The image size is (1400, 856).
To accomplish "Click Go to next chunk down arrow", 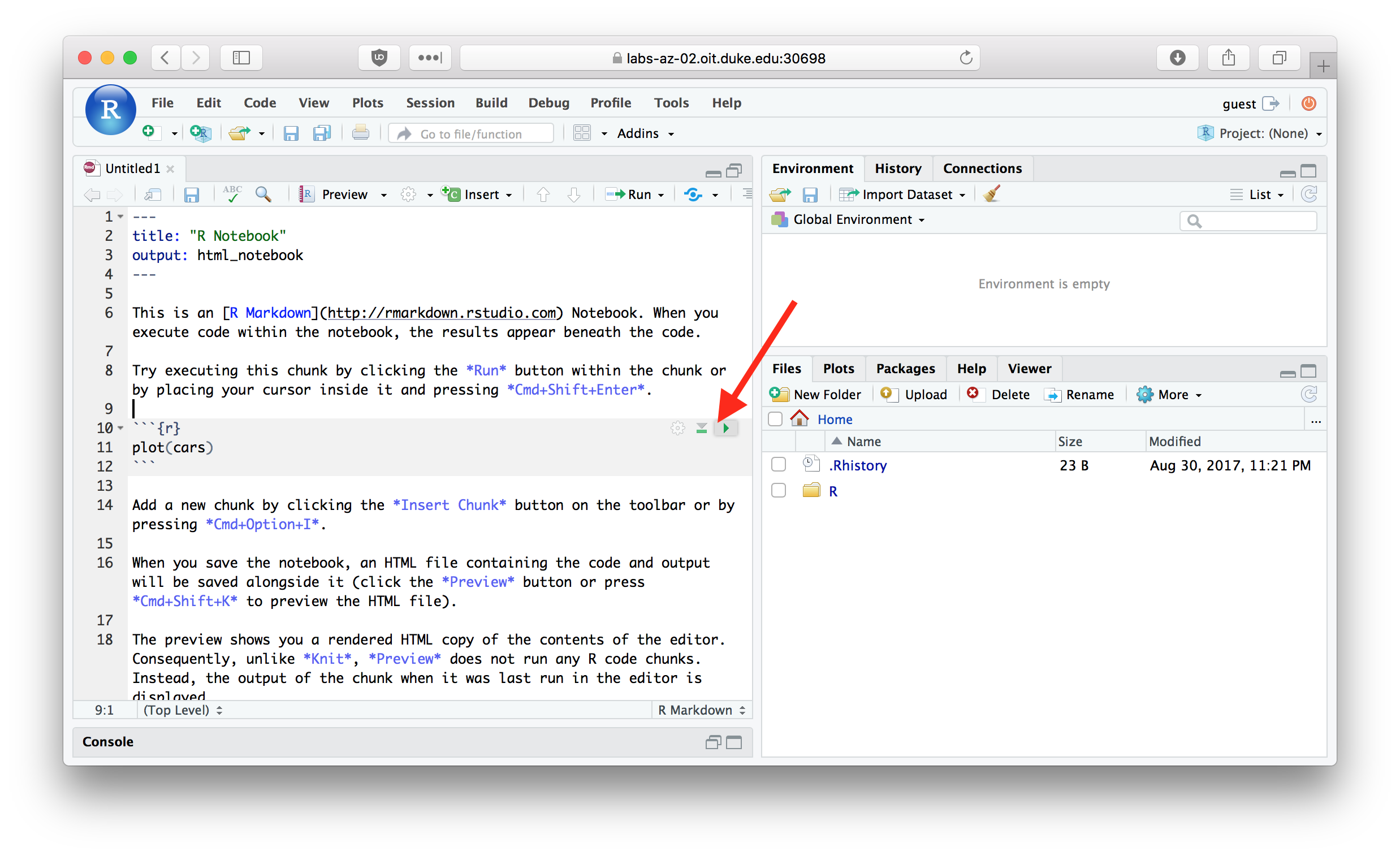I will pyautogui.click(x=573, y=194).
